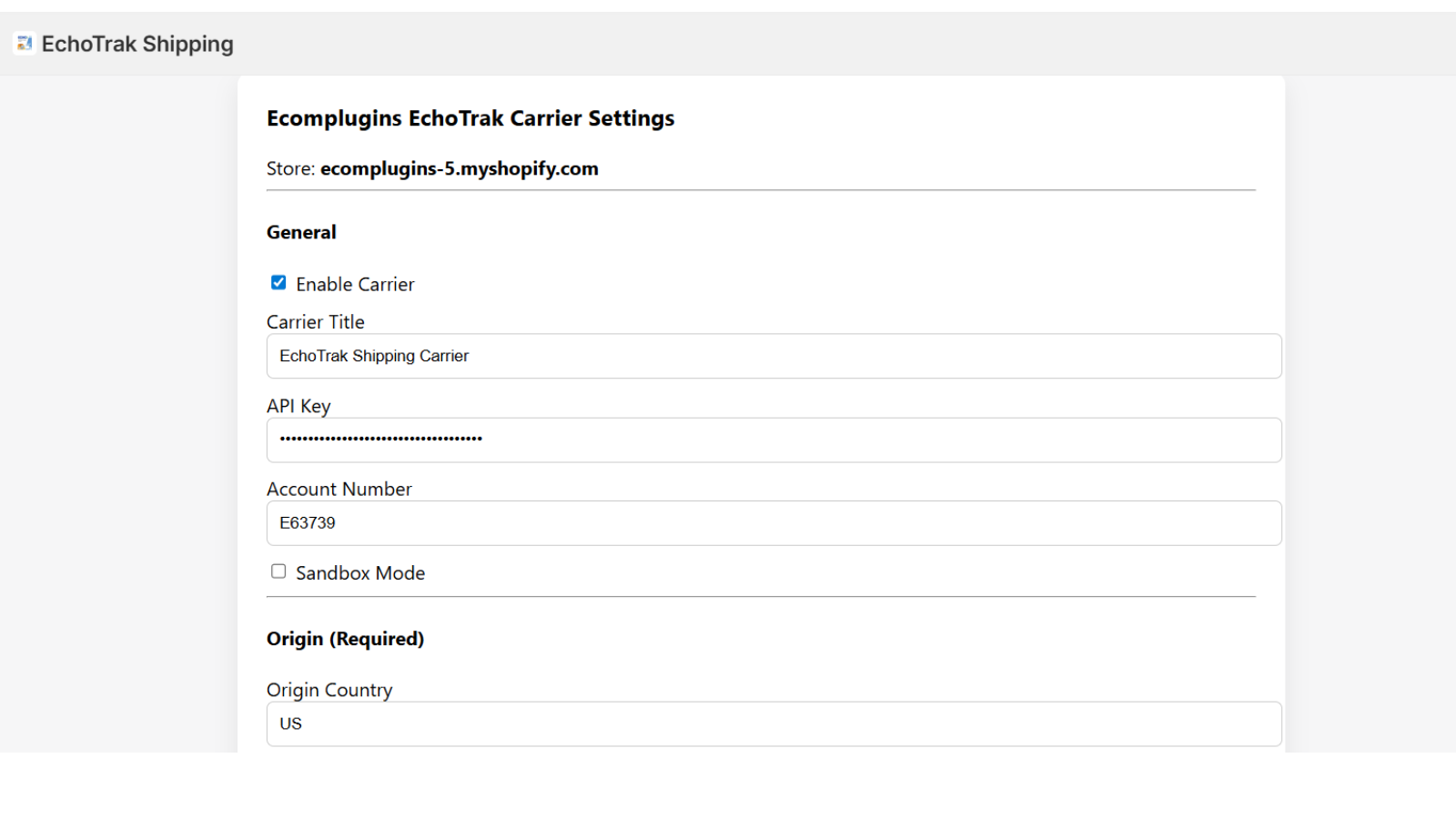Click the EchoTrak Shipping app icon
The height and width of the screenshot is (819, 1456).
coord(25,44)
